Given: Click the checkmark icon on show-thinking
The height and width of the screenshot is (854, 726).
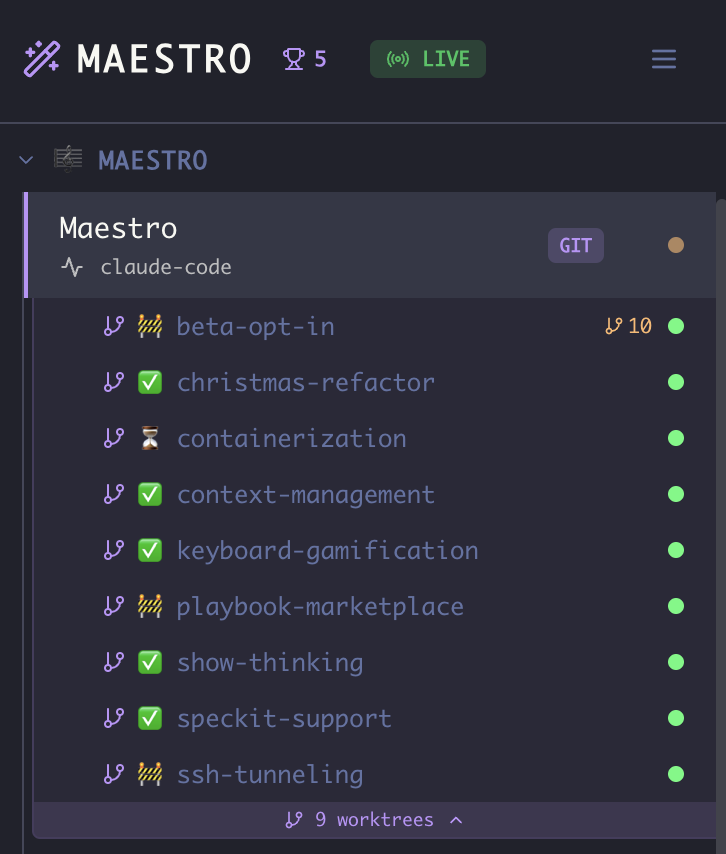Looking at the screenshot, I should tap(149, 662).
